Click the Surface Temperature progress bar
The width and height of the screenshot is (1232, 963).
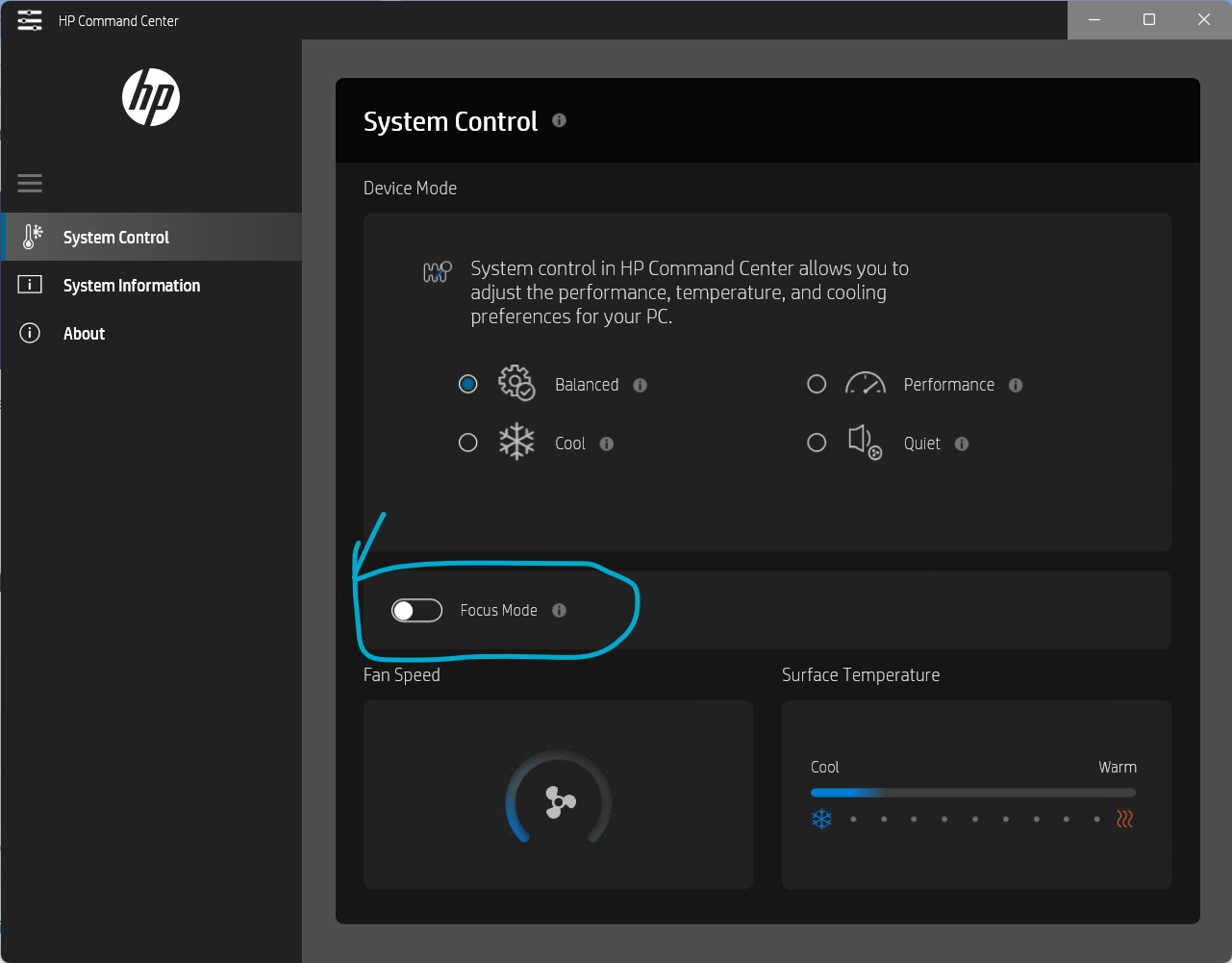point(972,792)
